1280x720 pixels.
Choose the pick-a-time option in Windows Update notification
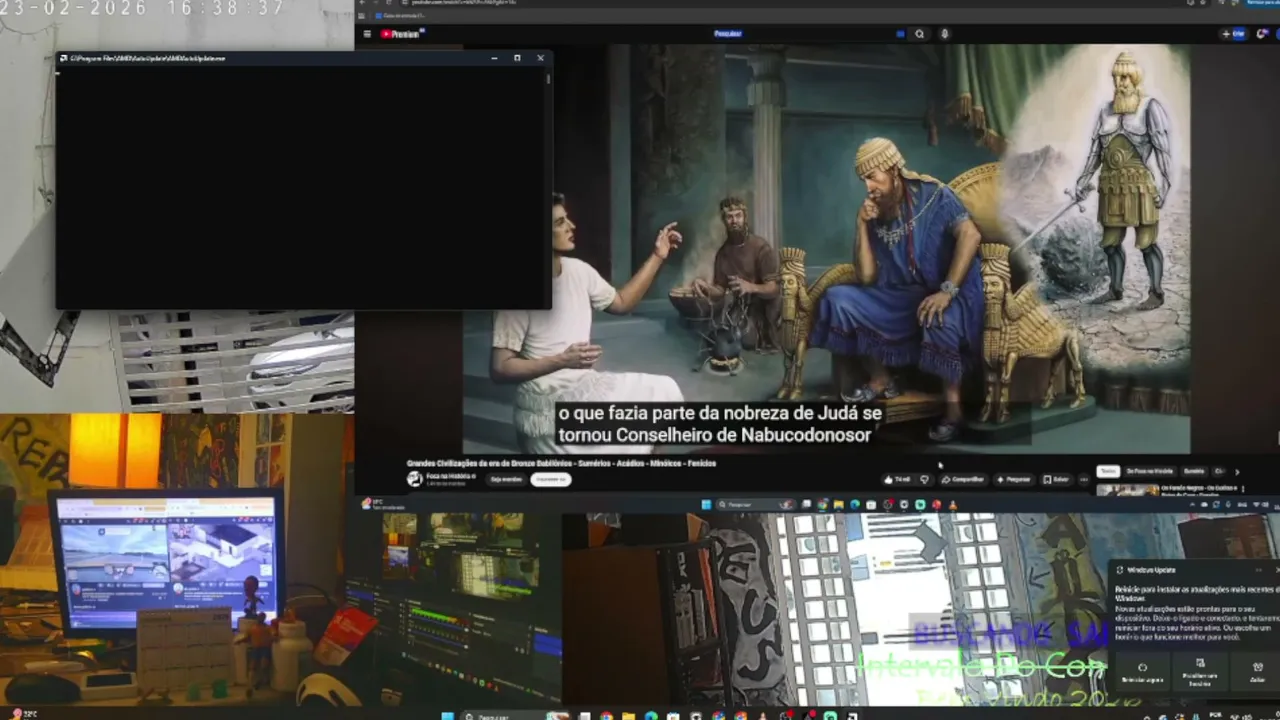(1200, 672)
